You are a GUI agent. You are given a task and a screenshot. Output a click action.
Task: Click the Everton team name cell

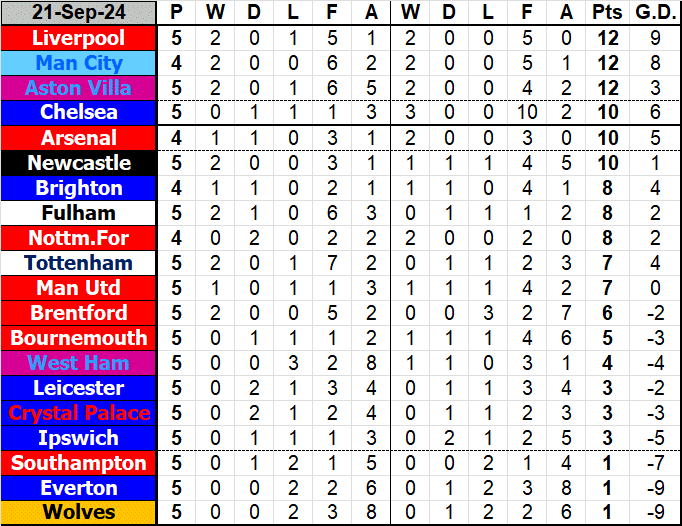pos(79,488)
